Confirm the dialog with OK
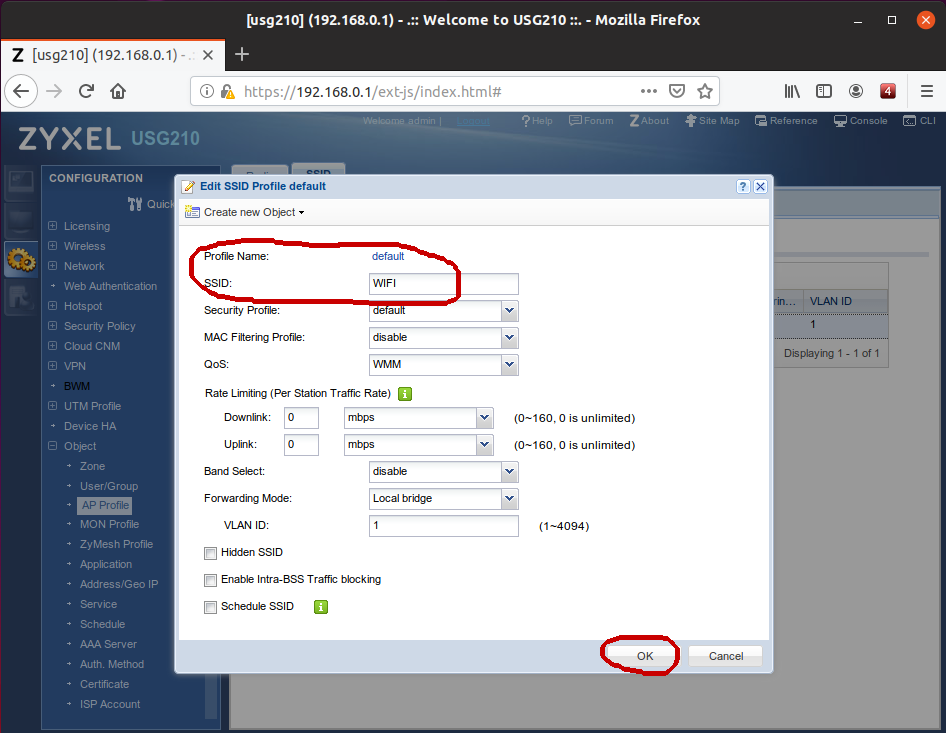This screenshot has height=733, width=946. [645, 656]
